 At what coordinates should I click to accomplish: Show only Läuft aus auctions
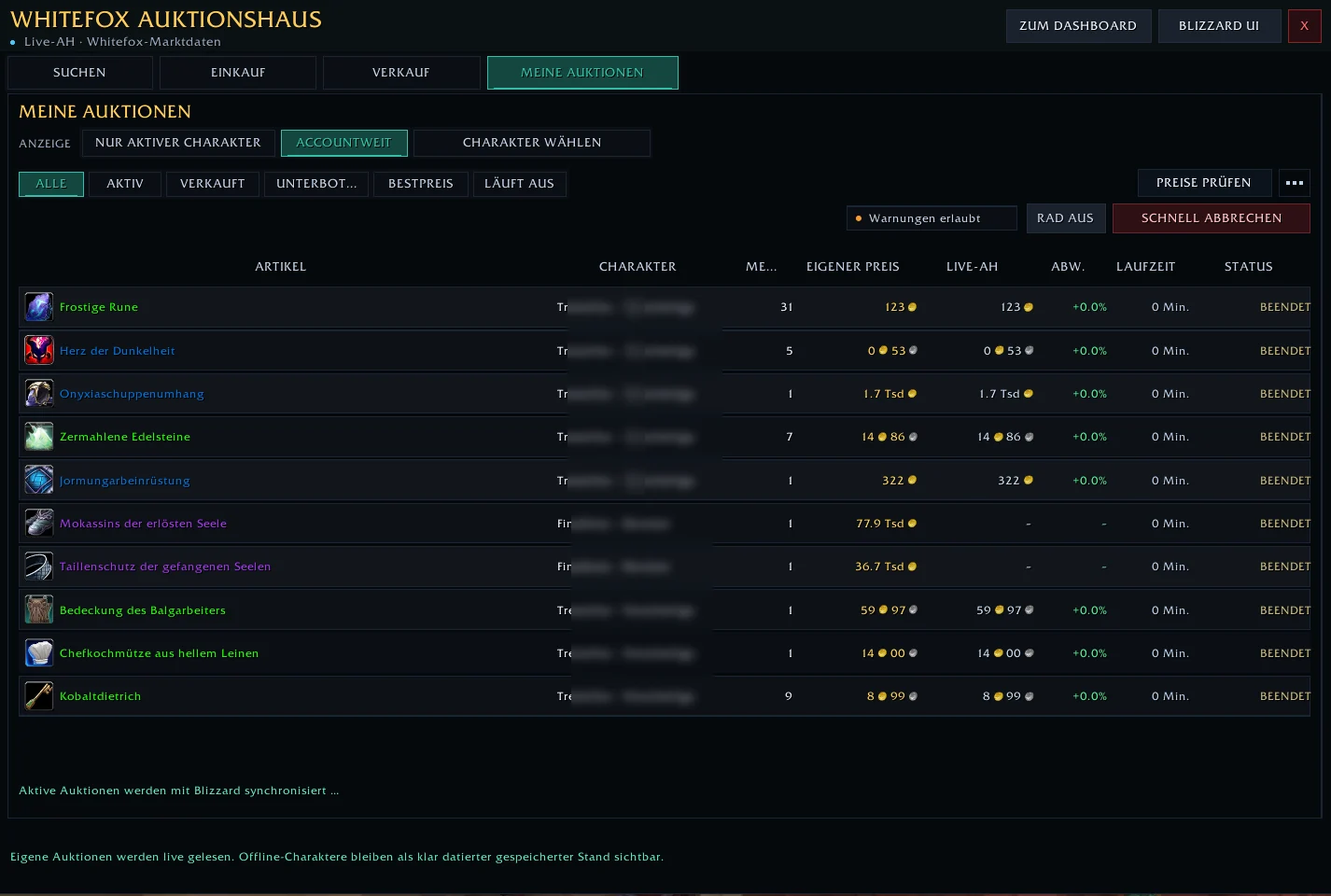point(520,184)
